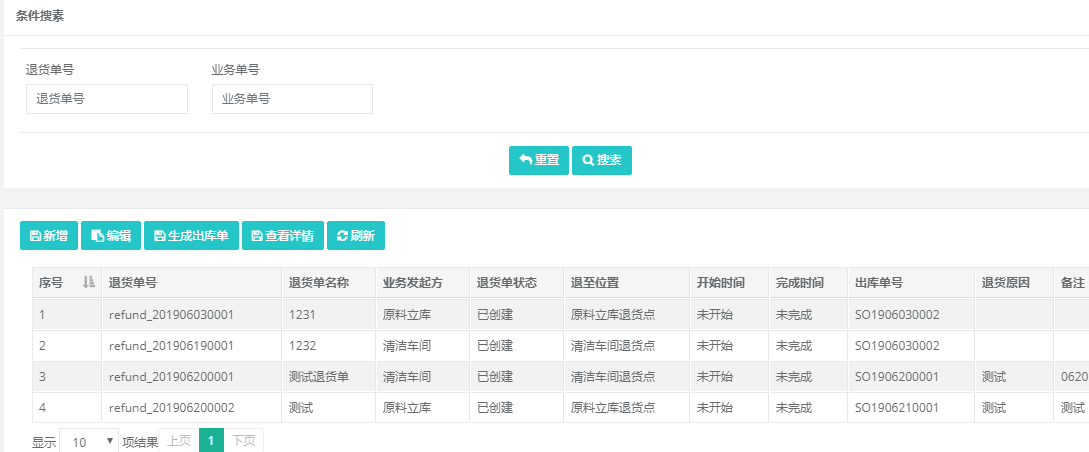Select page 1 in pagination
The image size is (1089, 452).
(x=212, y=441)
